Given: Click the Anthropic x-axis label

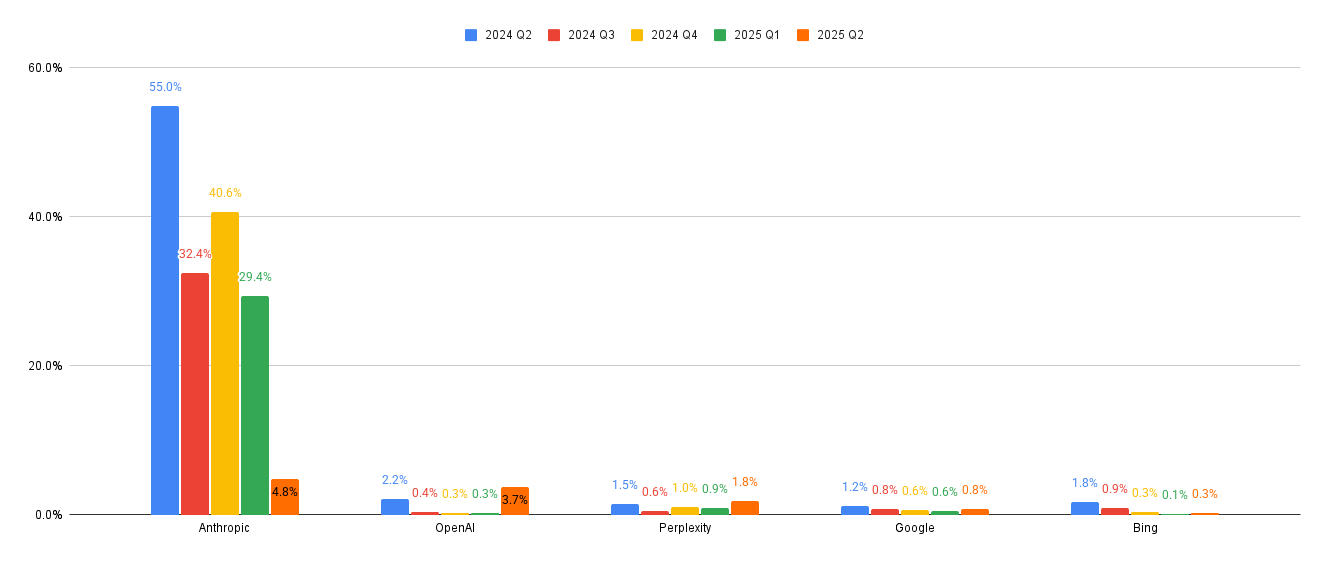Looking at the screenshot, I should (x=225, y=528).
